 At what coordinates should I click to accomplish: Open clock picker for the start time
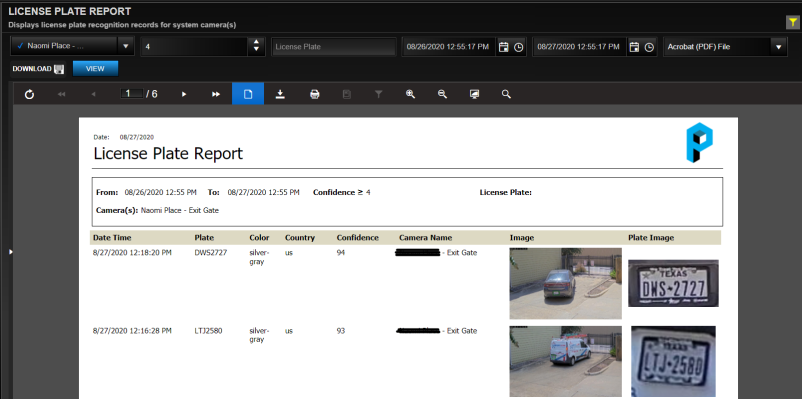point(519,47)
